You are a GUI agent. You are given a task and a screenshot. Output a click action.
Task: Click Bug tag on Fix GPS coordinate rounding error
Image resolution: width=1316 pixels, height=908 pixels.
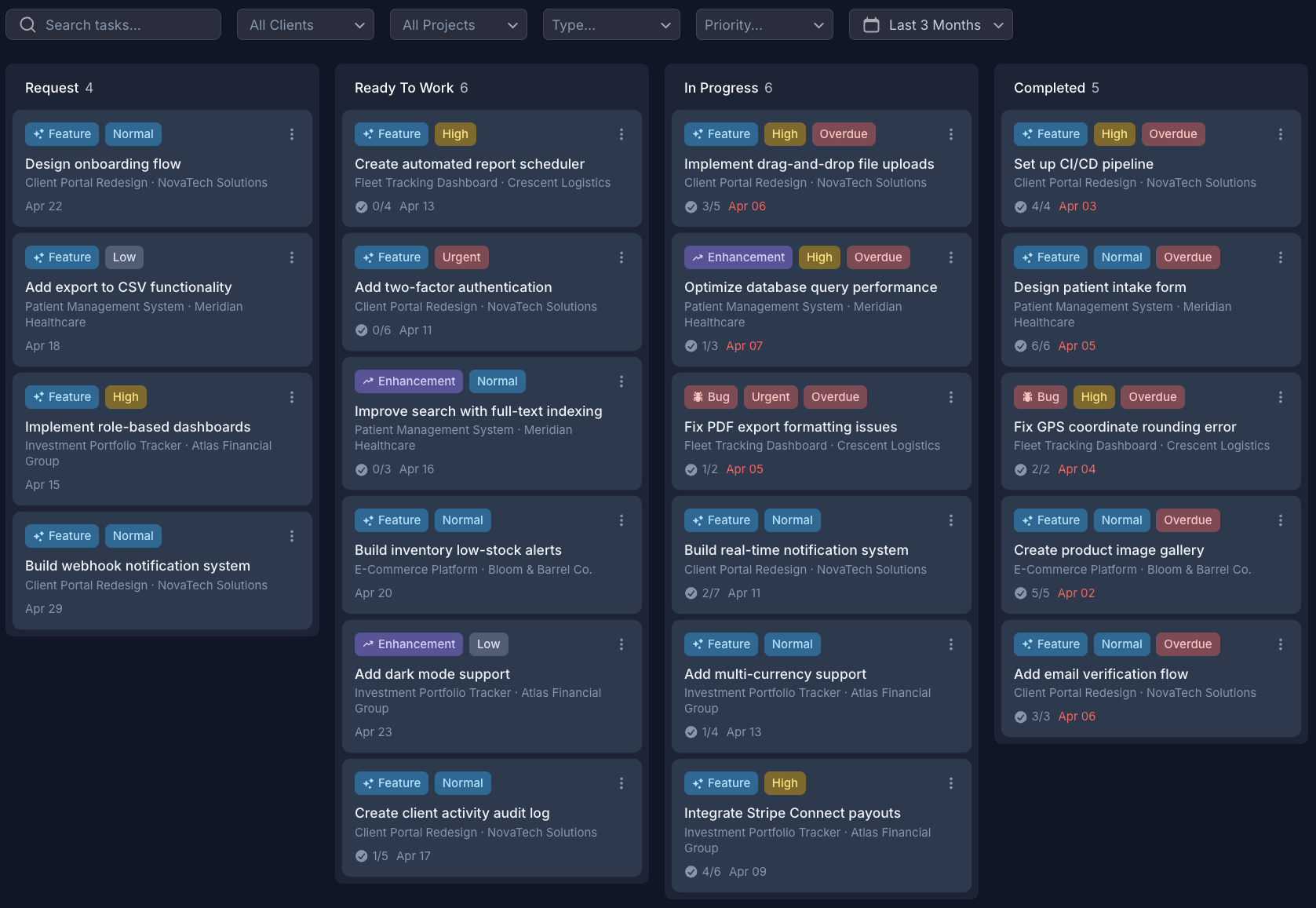coord(1041,397)
